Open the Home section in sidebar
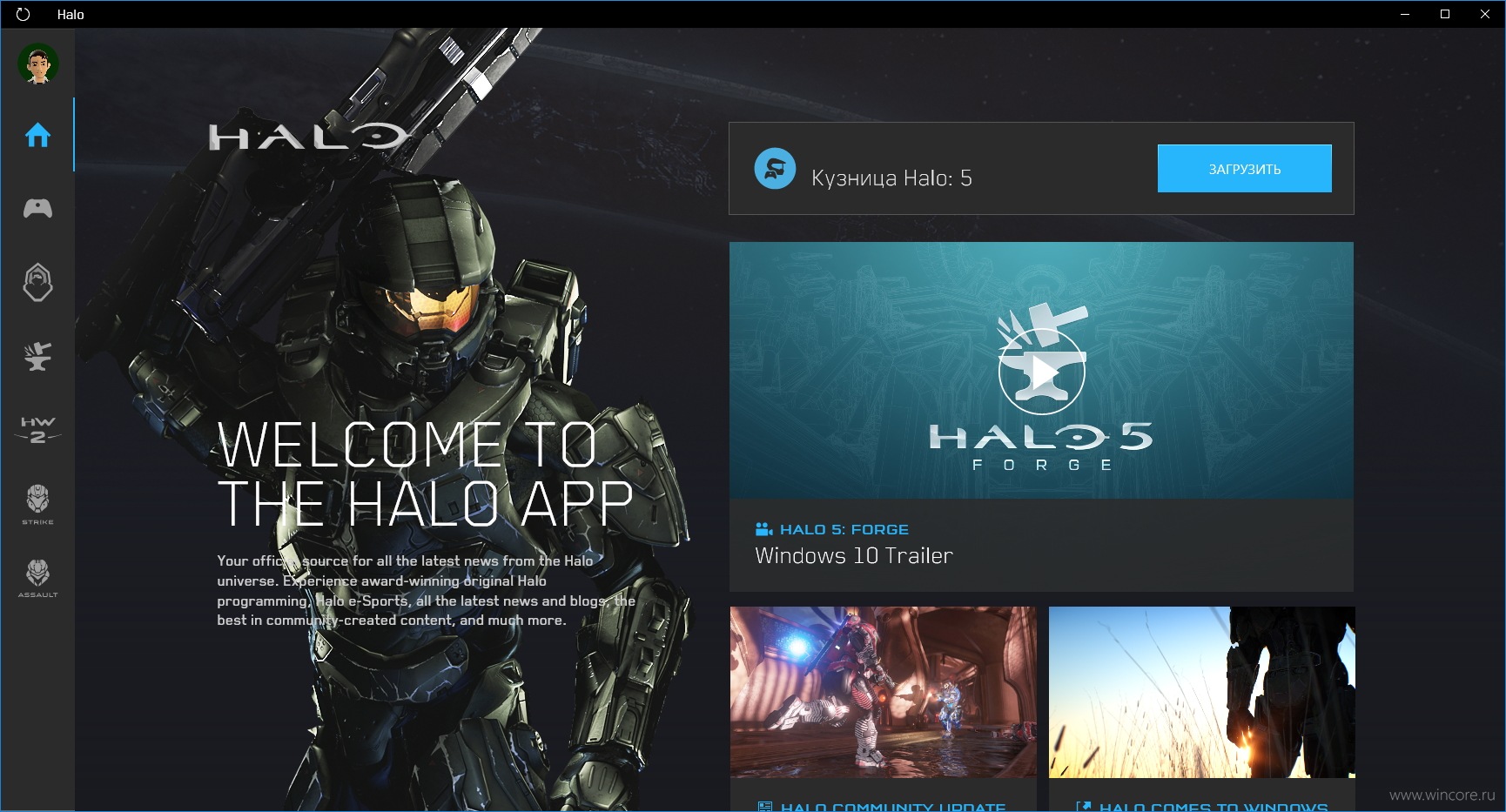Viewport: 1506px width, 812px height. point(37,135)
